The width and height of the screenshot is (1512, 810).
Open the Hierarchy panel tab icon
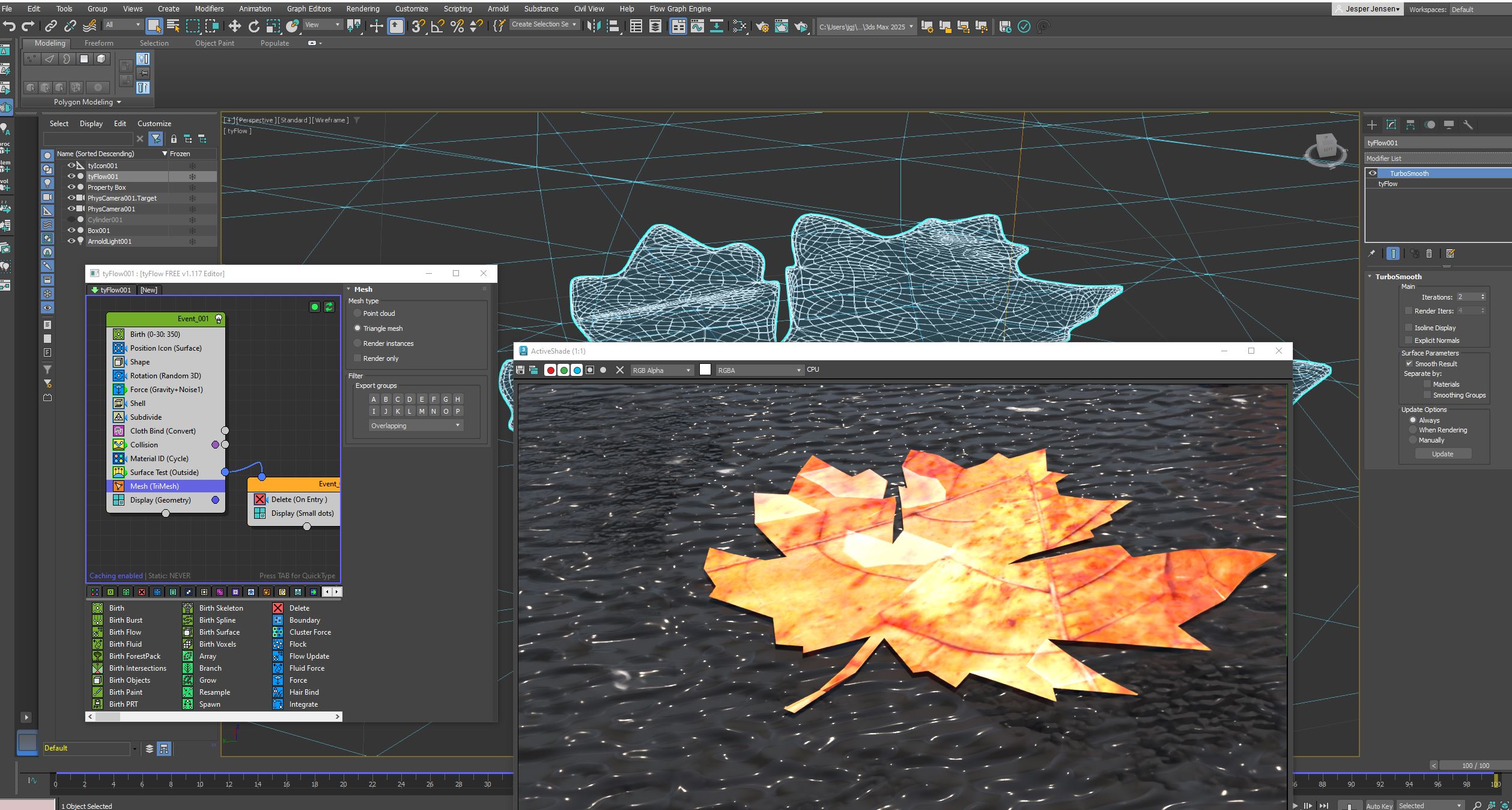click(x=1410, y=125)
